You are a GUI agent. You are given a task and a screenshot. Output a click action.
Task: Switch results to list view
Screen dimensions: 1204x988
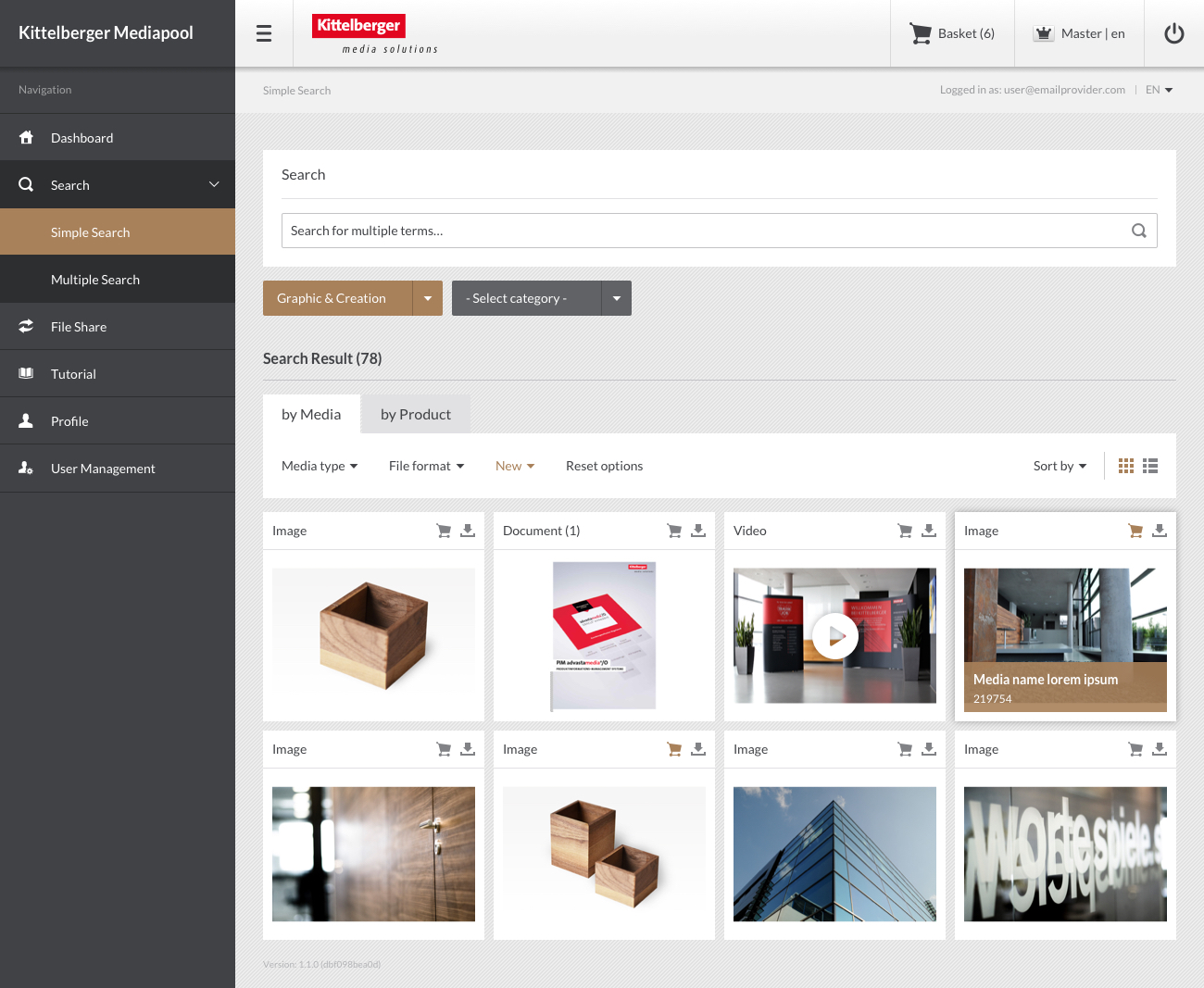(x=1150, y=466)
